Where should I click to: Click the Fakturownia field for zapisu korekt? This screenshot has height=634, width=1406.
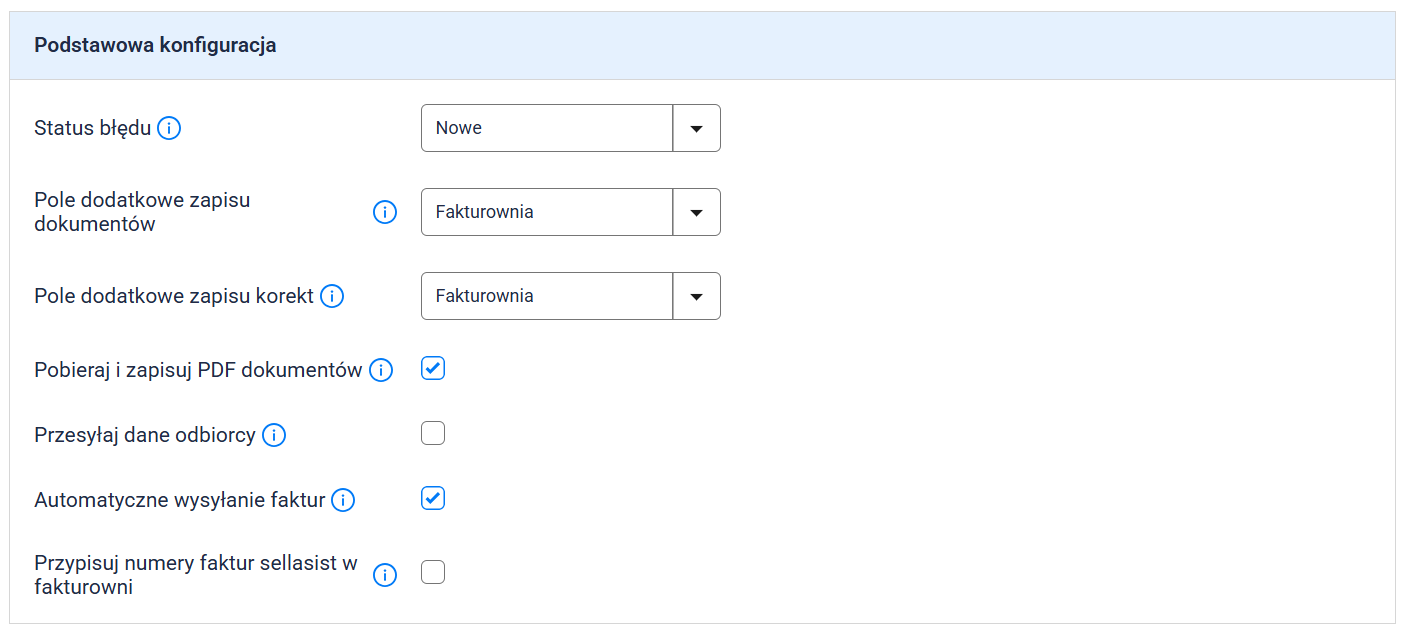pyautogui.click(x=547, y=296)
